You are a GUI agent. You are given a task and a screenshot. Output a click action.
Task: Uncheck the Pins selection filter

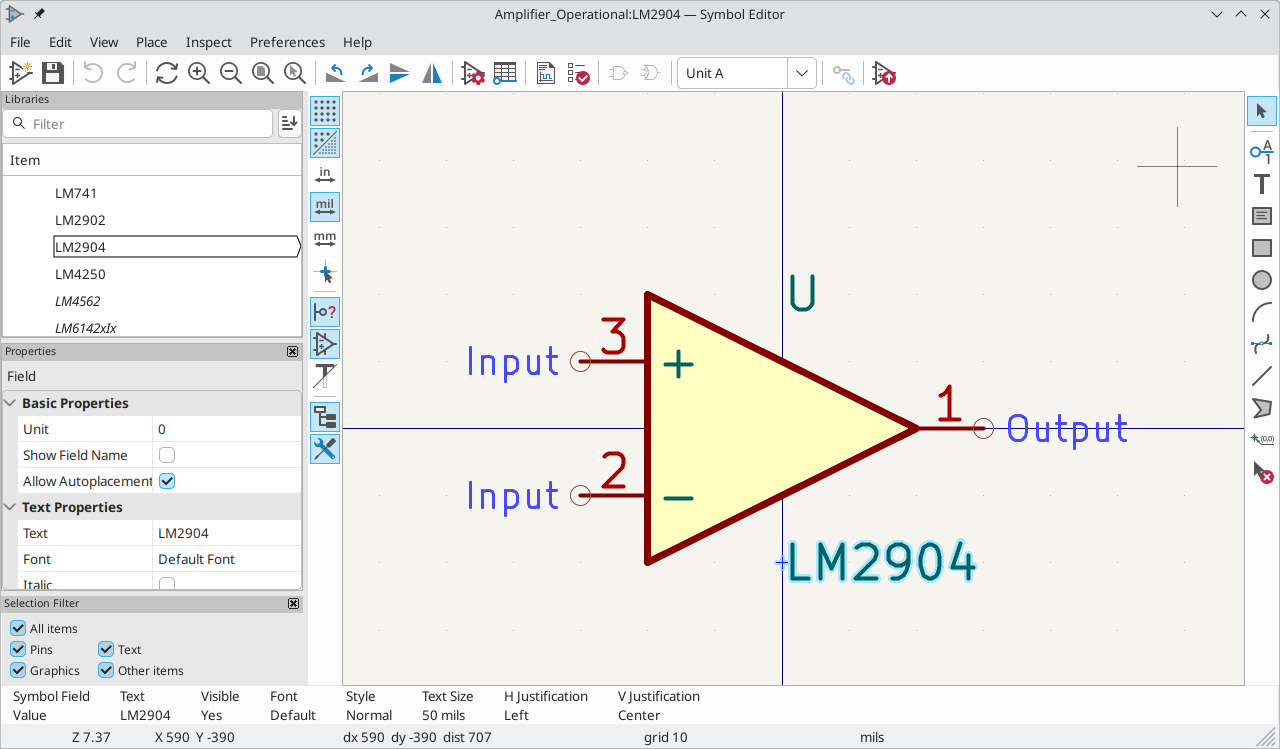coord(18,649)
